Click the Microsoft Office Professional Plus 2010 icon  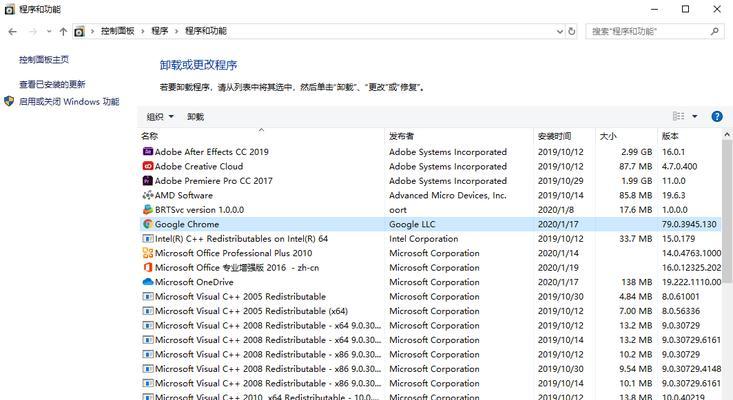point(148,253)
